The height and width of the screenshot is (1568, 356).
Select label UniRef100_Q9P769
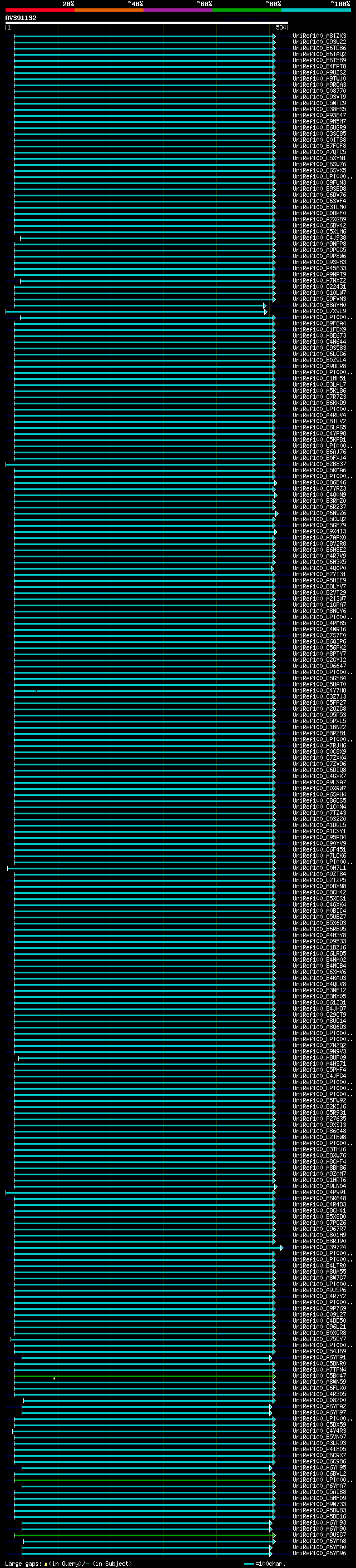(319, 1308)
